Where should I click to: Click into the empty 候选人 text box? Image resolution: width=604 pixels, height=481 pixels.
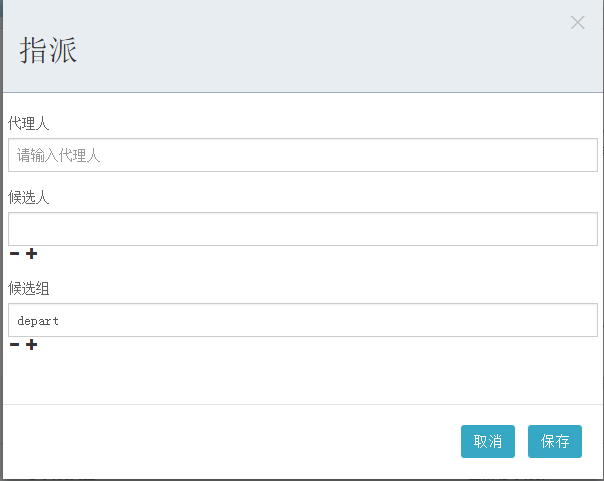pyautogui.click(x=302, y=229)
